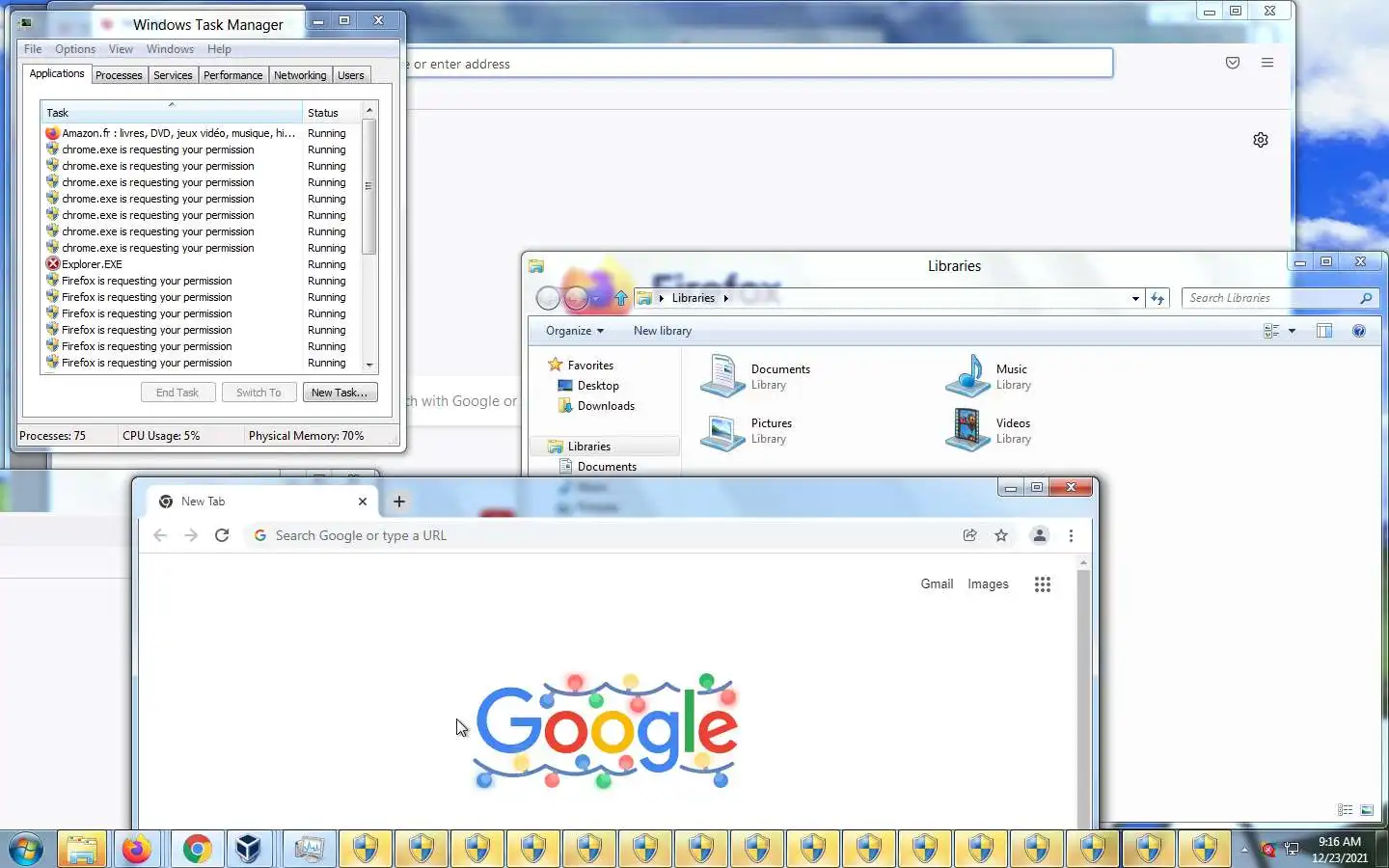Open the Gmail link
This screenshot has width=1389, height=868.
click(x=937, y=584)
